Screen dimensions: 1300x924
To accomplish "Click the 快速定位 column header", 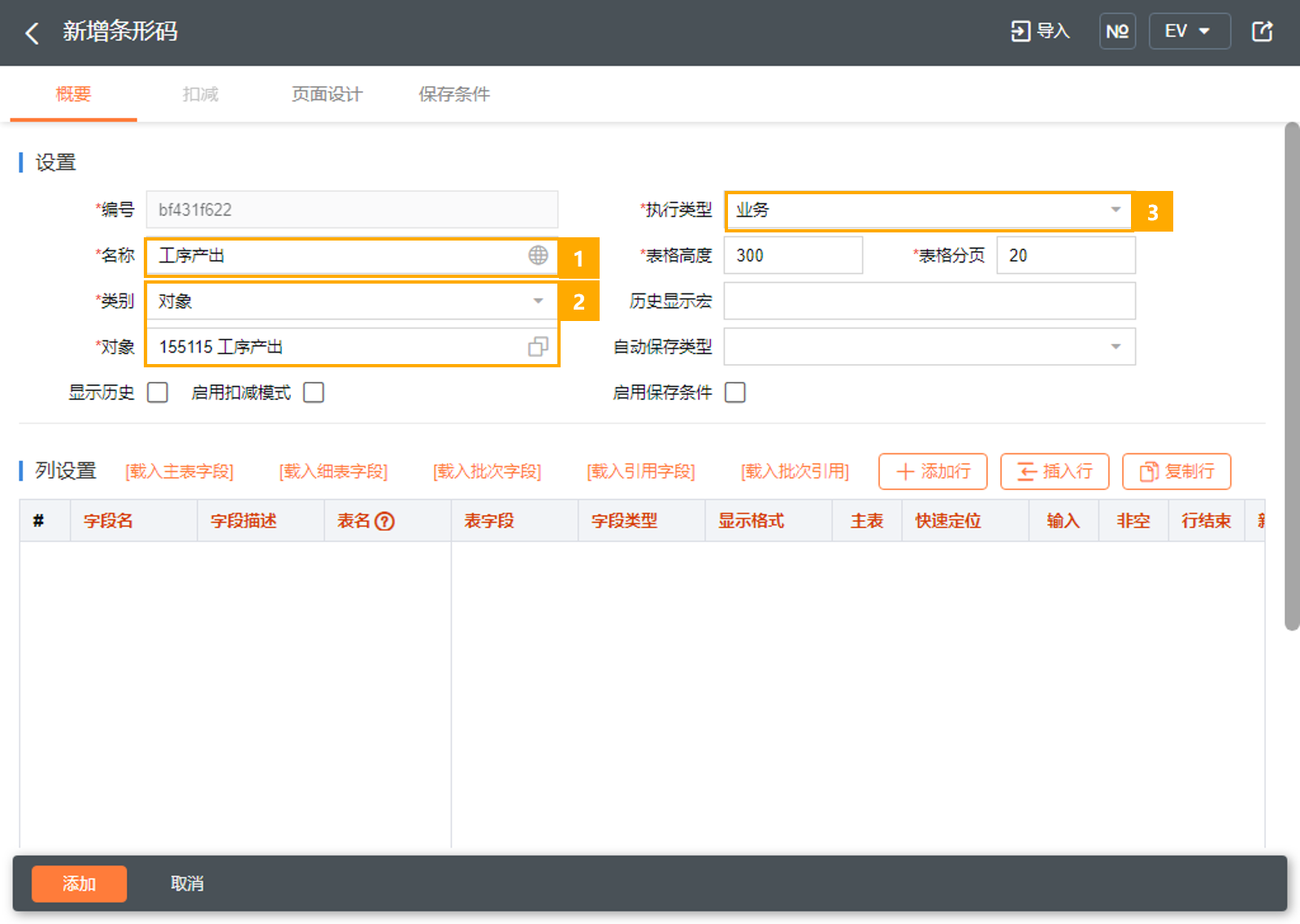I will [965, 521].
